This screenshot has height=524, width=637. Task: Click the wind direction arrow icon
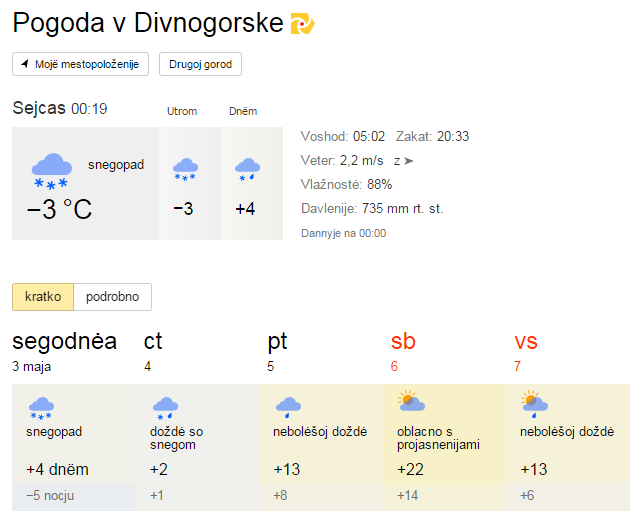pyautogui.click(x=409, y=161)
